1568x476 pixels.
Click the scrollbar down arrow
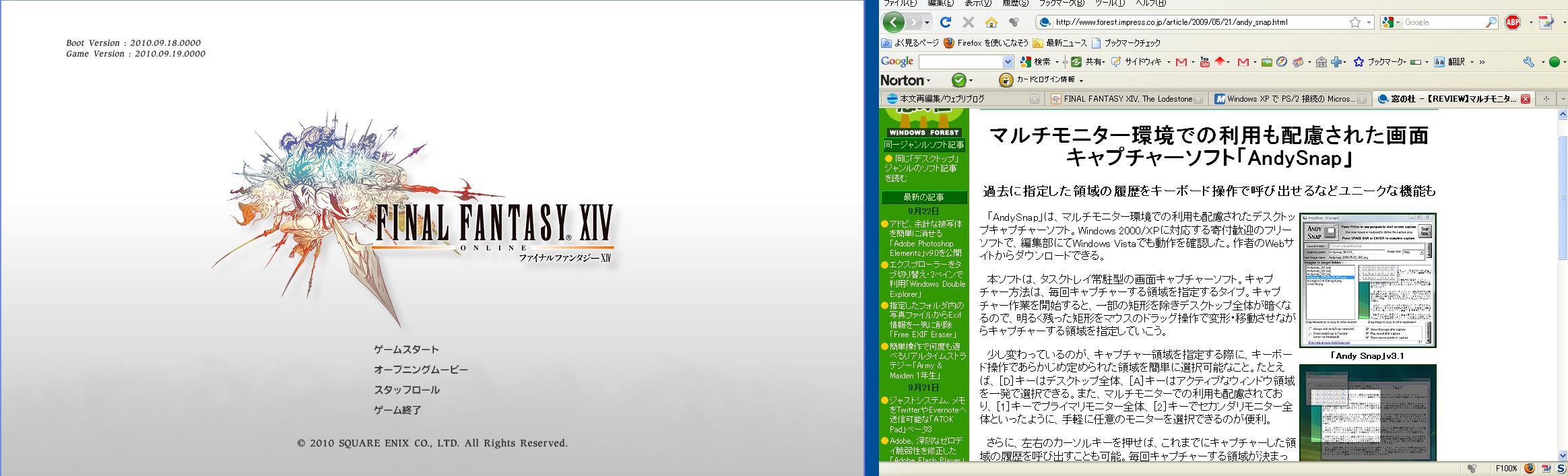click(1563, 456)
